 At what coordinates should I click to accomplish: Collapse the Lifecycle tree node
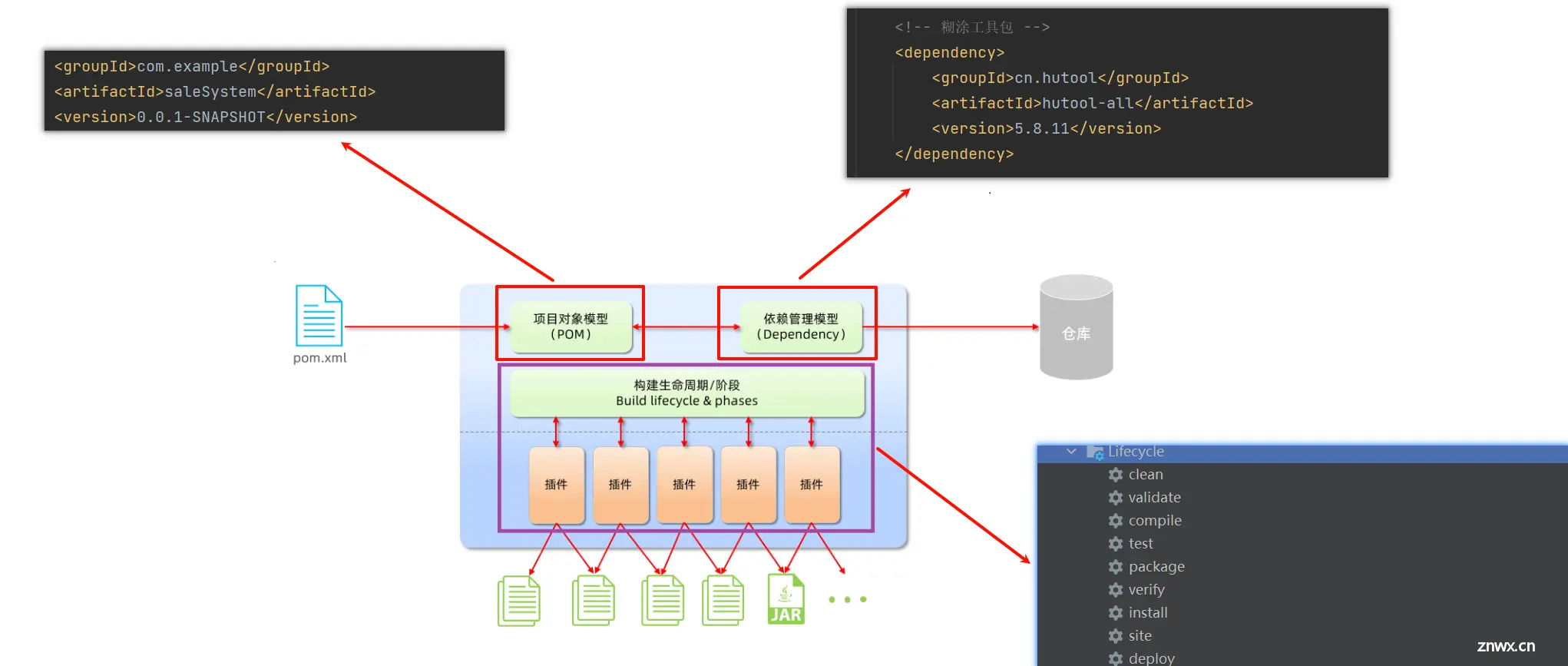tap(1071, 452)
